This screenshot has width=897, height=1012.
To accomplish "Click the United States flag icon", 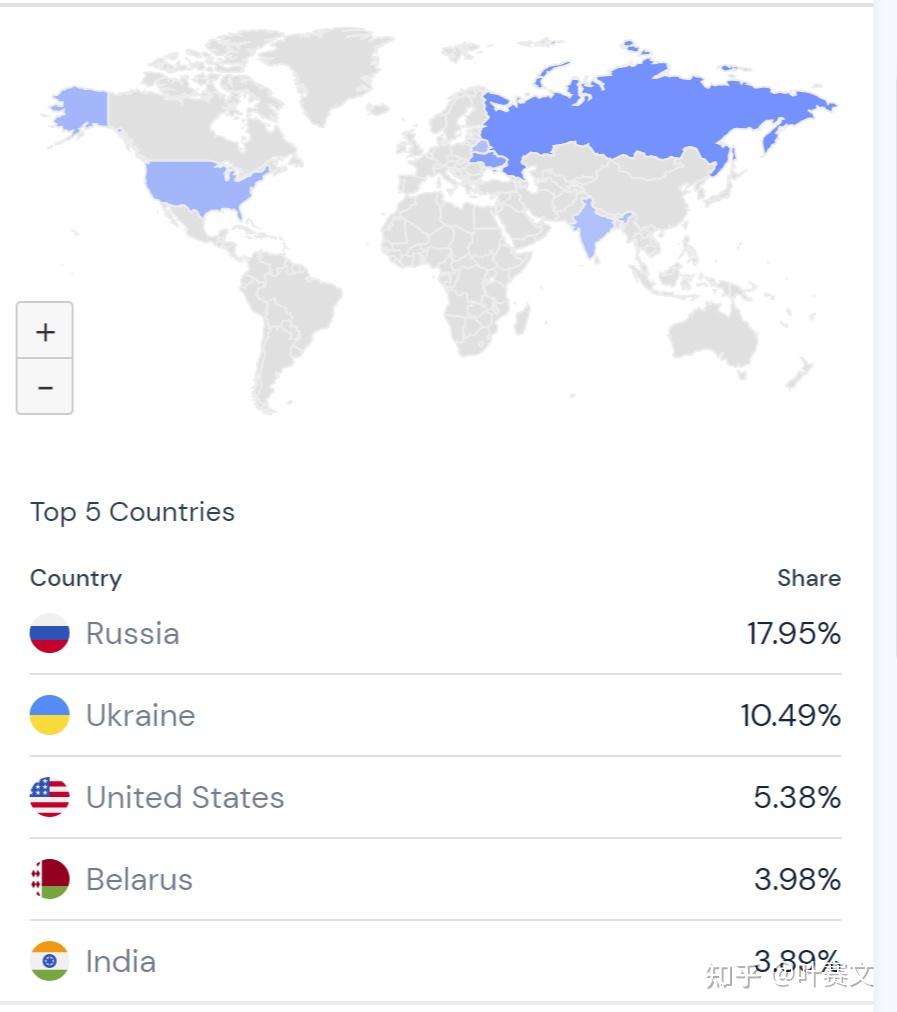I will 50,797.
